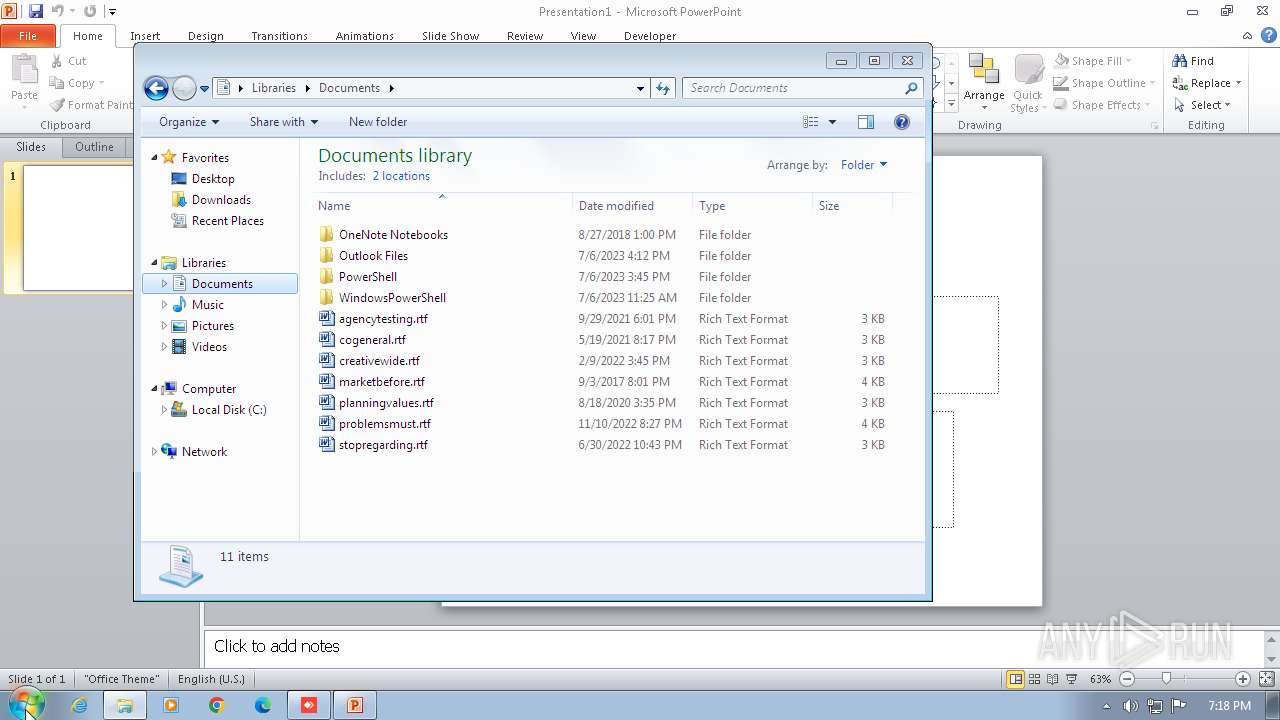The height and width of the screenshot is (720, 1280).
Task: Open the Organize dropdown menu
Action: pyautogui.click(x=188, y=122)
